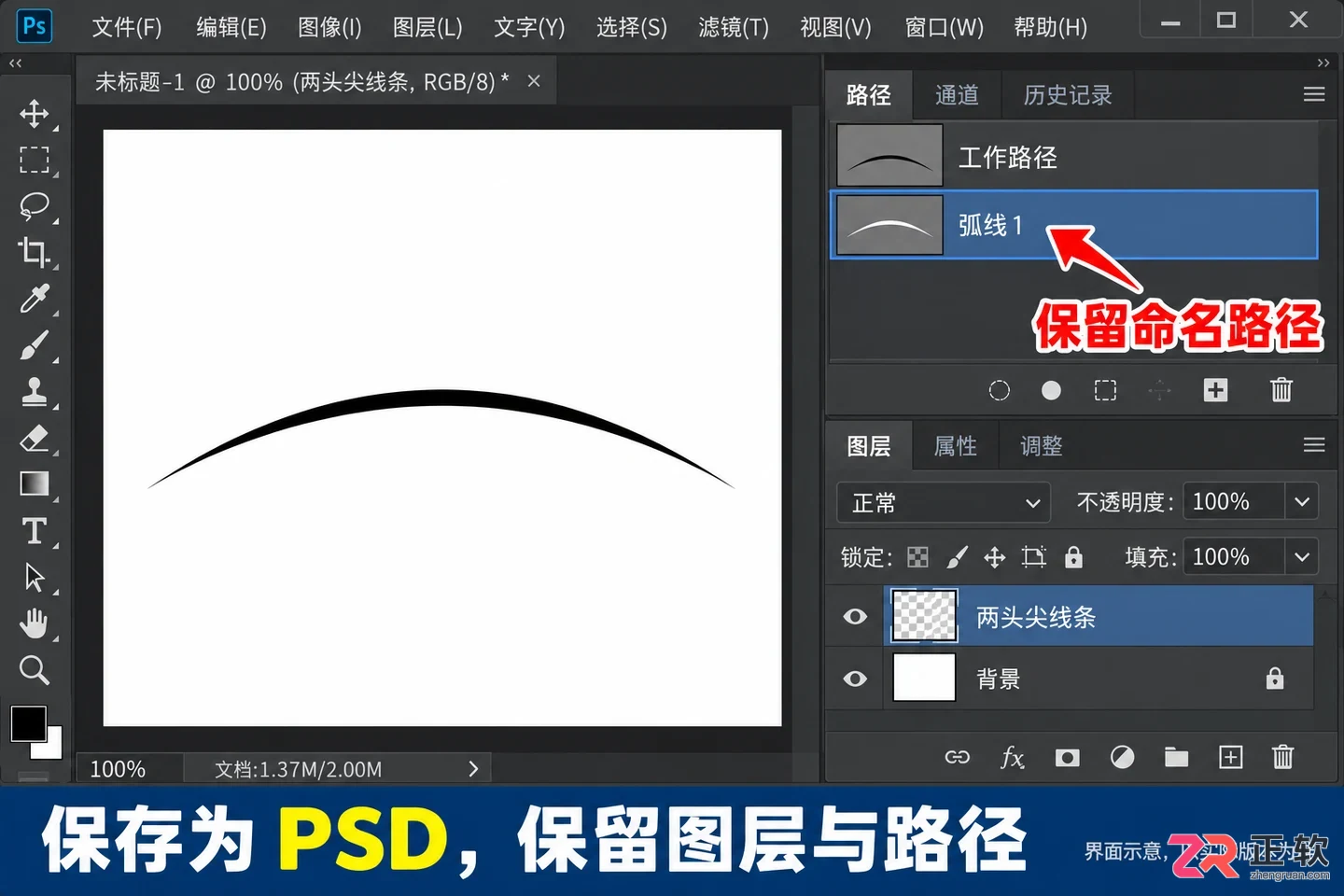Viewport: 1344px width, 896px height.
Task: Click the foreground color swatch
Action: tap(28, 723)
